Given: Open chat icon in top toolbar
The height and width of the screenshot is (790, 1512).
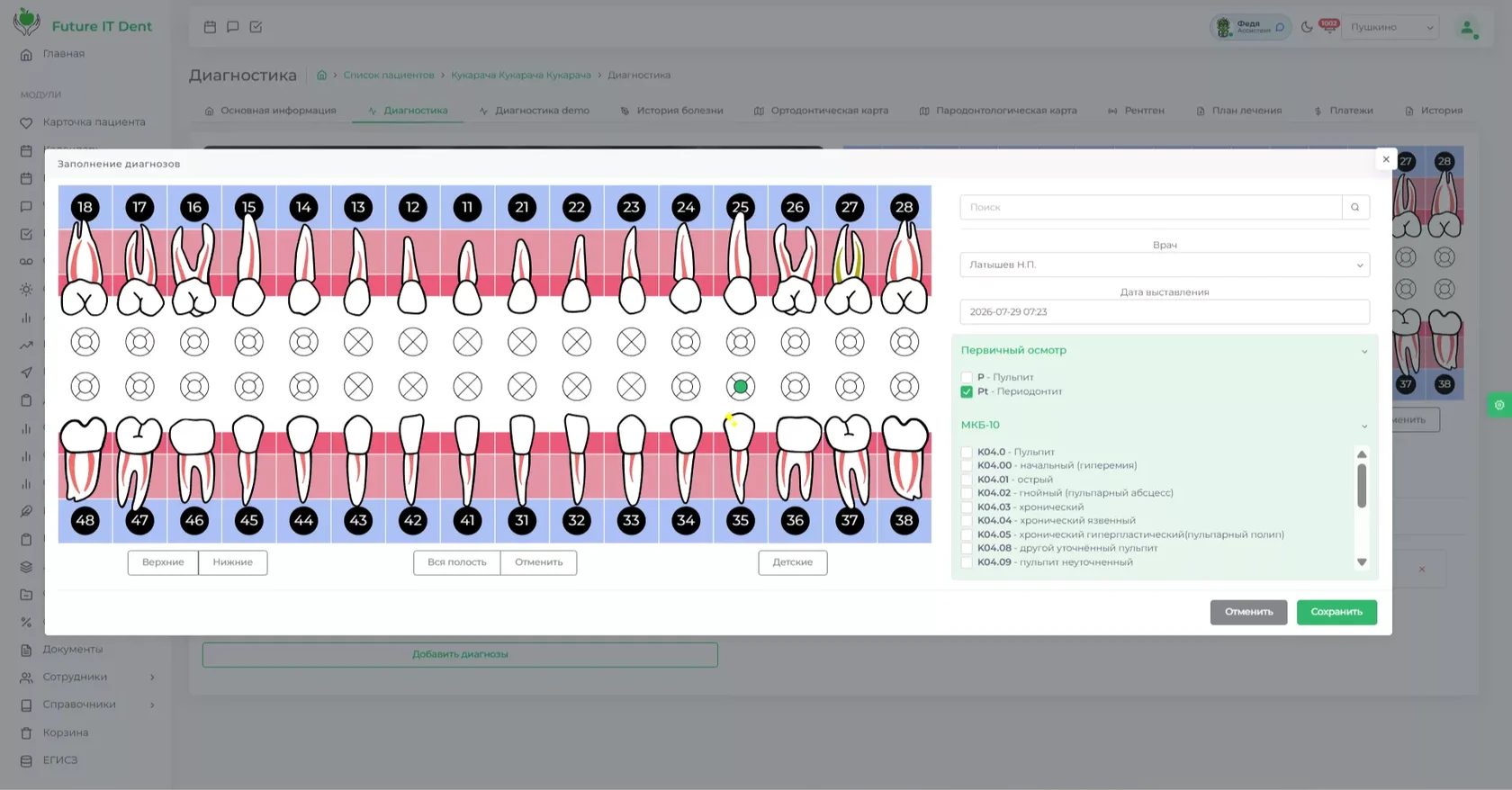Looking at the screenshot, I should click(233, 27).
